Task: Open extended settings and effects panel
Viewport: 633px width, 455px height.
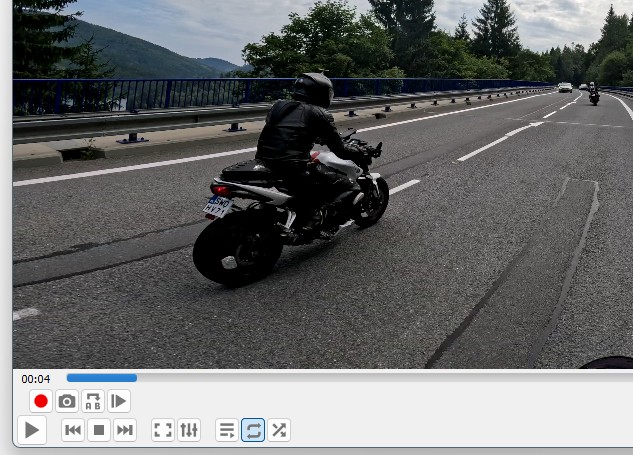Action: pyautogui.click(x=189, y=430)
